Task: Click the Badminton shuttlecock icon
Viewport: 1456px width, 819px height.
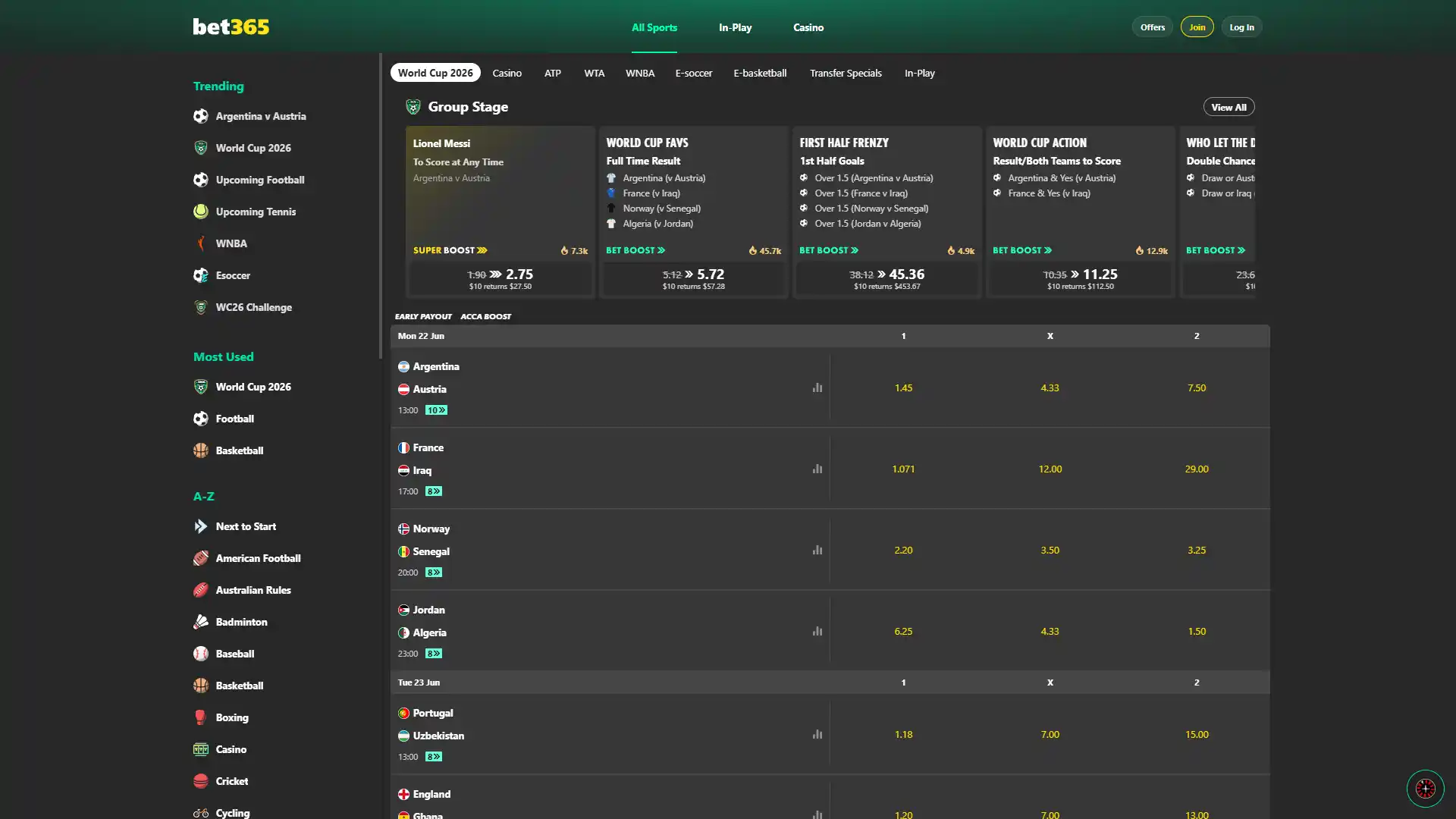Action: point(200,622)
